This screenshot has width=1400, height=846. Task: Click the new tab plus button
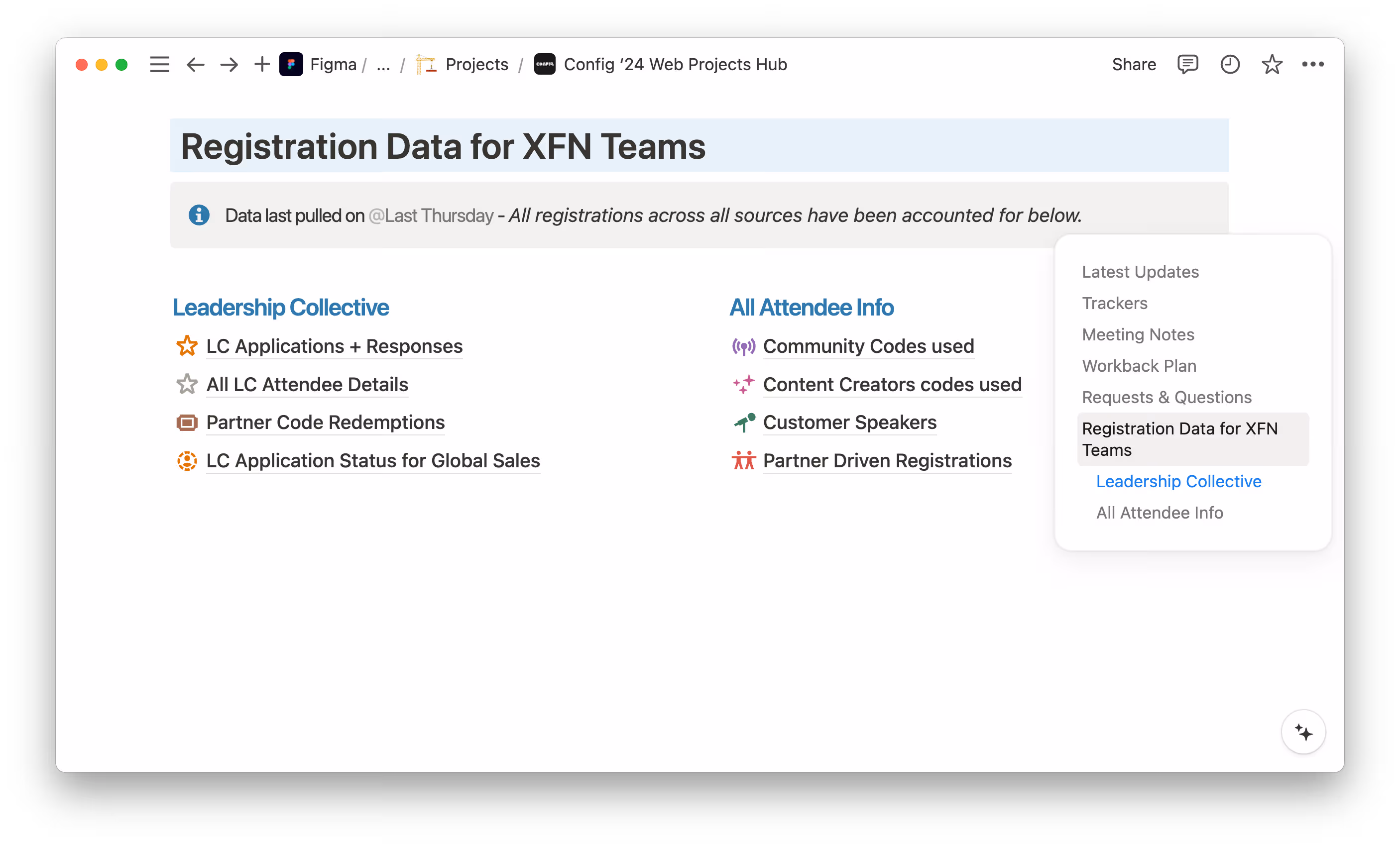point(261,64)
